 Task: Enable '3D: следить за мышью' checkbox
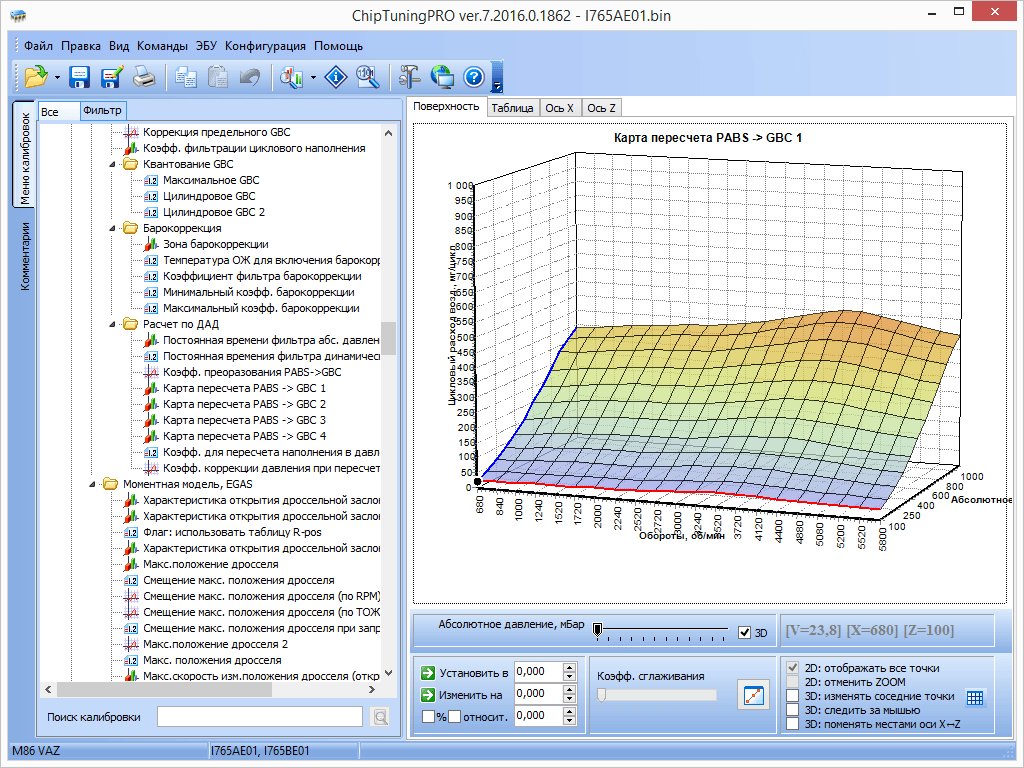pos(793,710)
